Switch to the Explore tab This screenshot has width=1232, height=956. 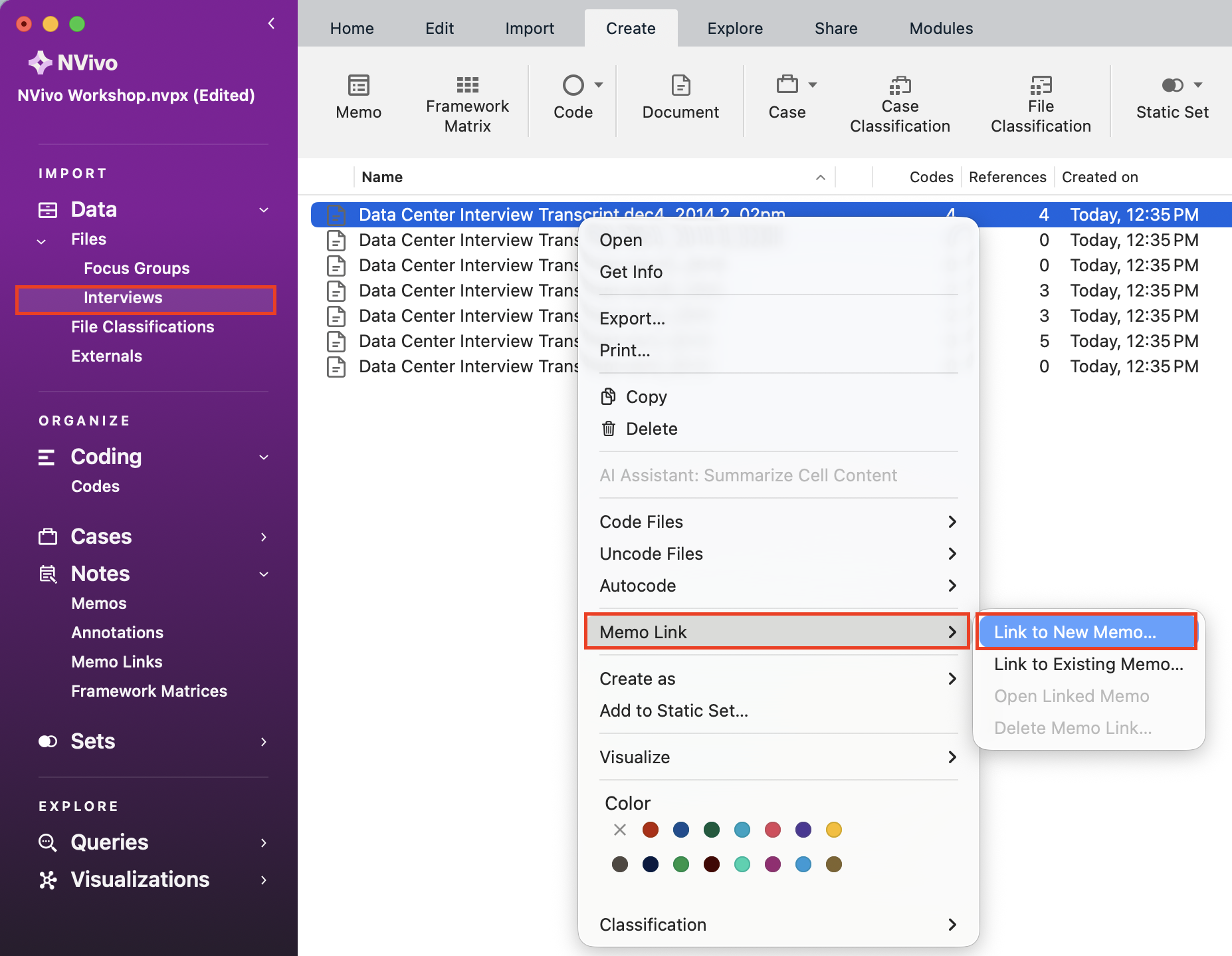coord(735,29)
